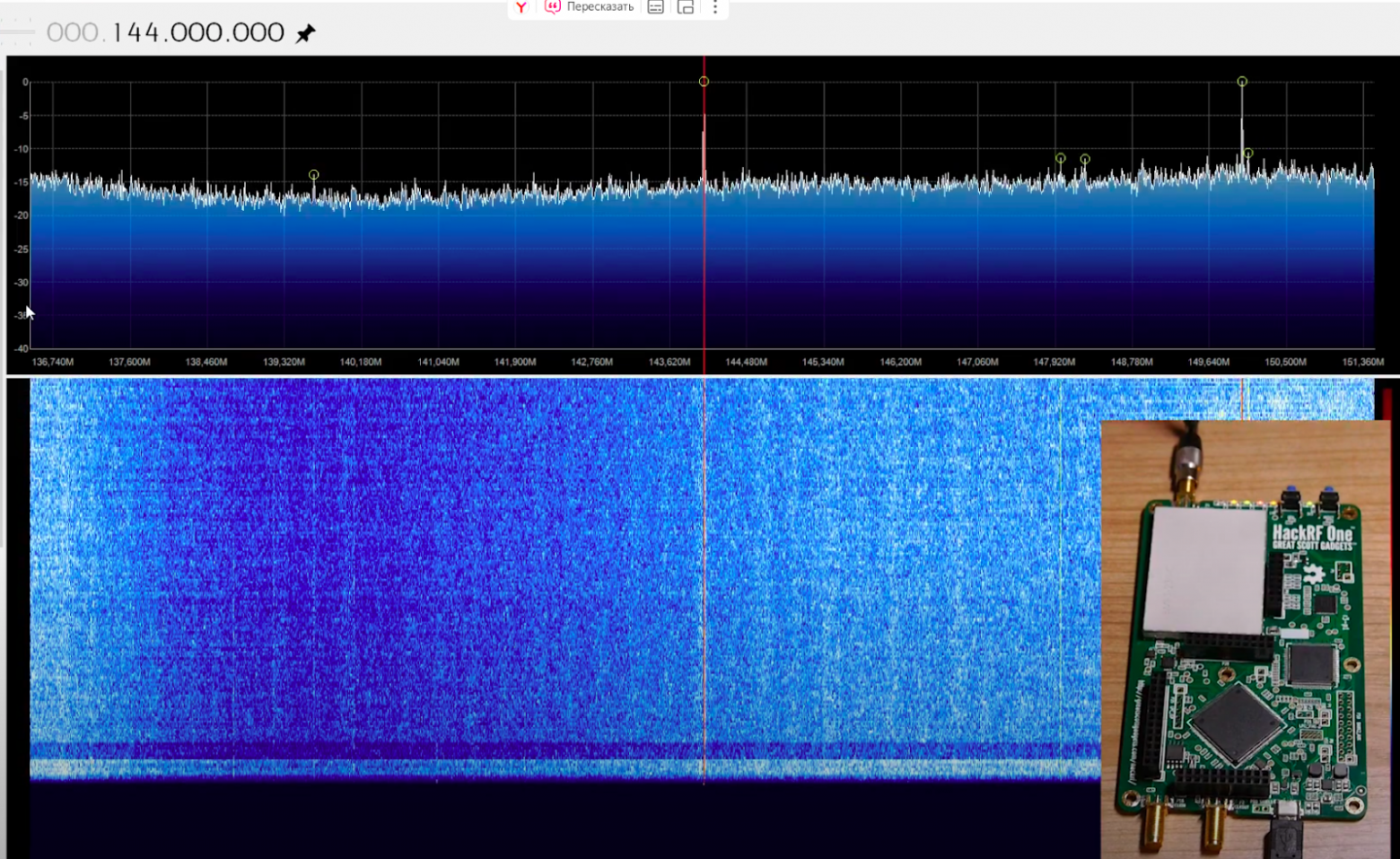Open the Yandex 'Y' icon in the top bar
Viewport: 1400px width, 859px height.
click(x=521, y=7)
